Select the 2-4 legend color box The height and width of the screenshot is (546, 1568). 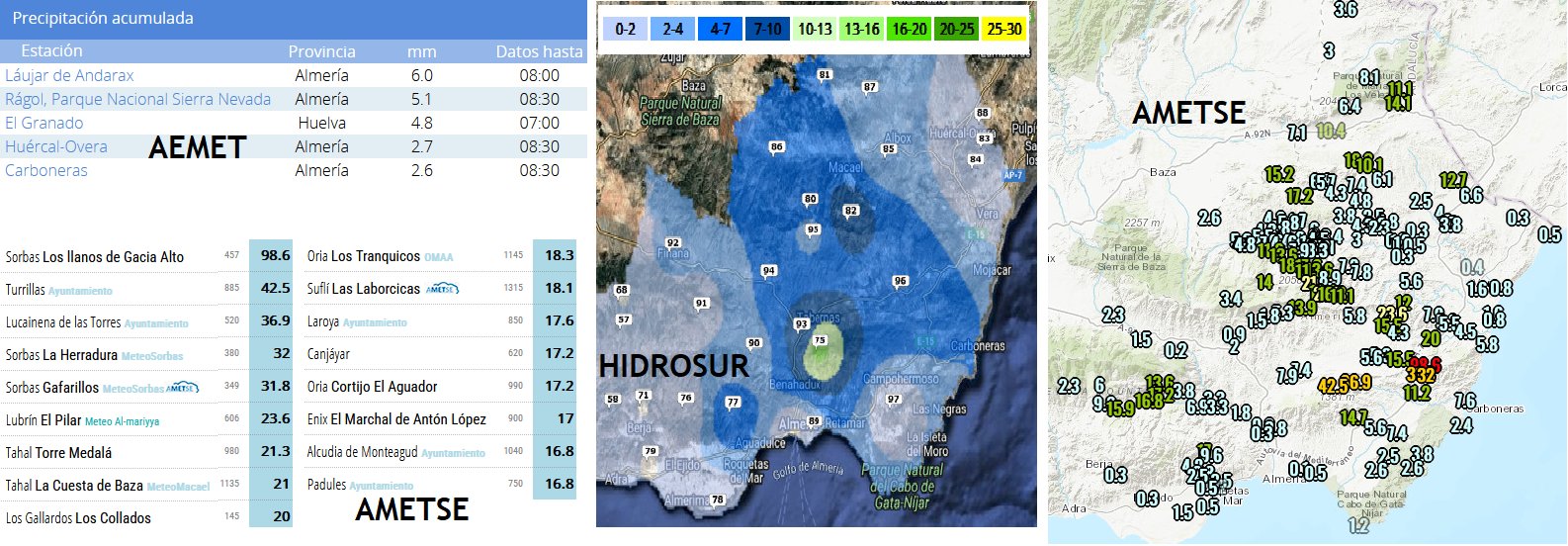673,29
